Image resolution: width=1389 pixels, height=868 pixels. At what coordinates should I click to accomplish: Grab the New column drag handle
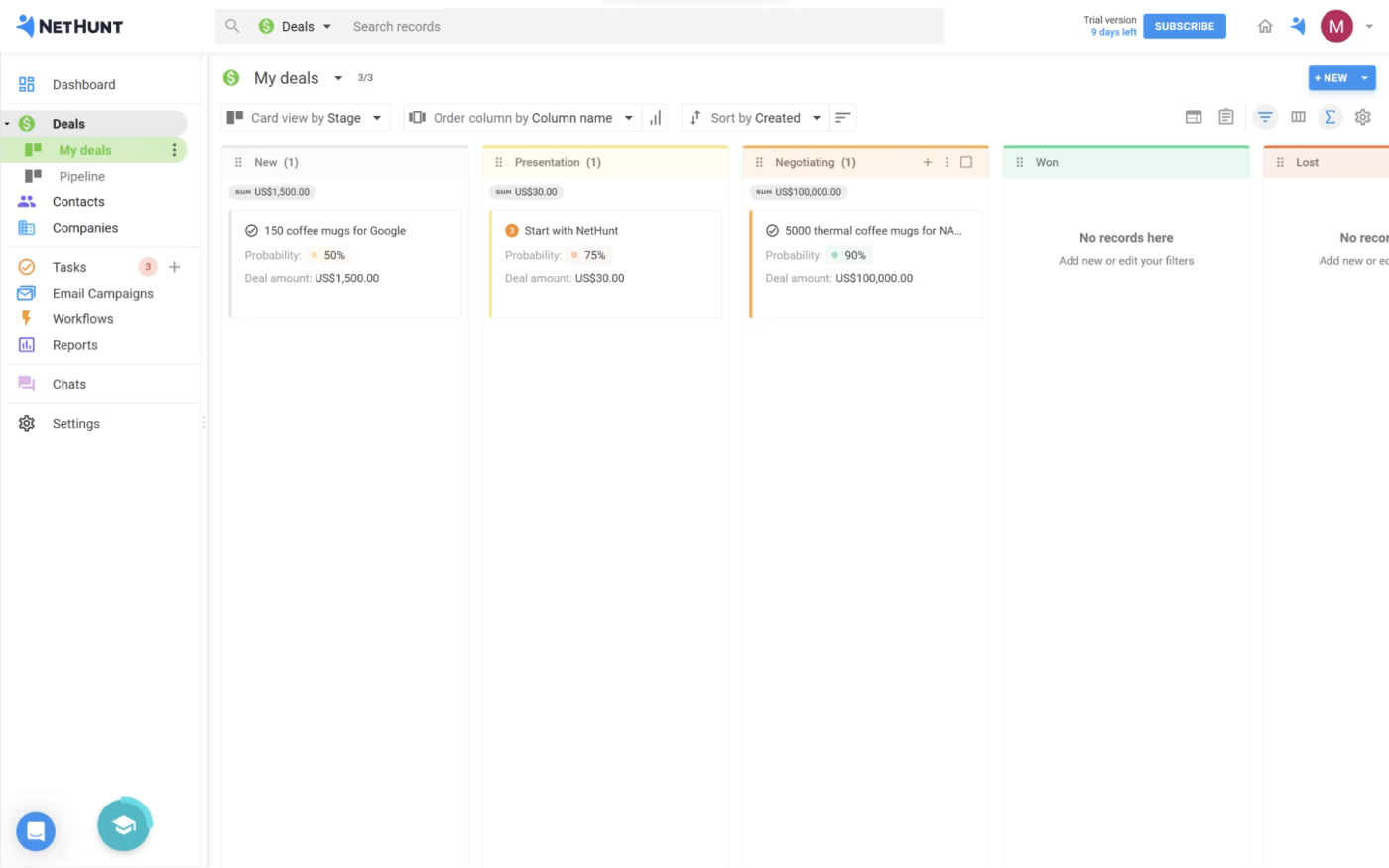[x=238, y=162]
